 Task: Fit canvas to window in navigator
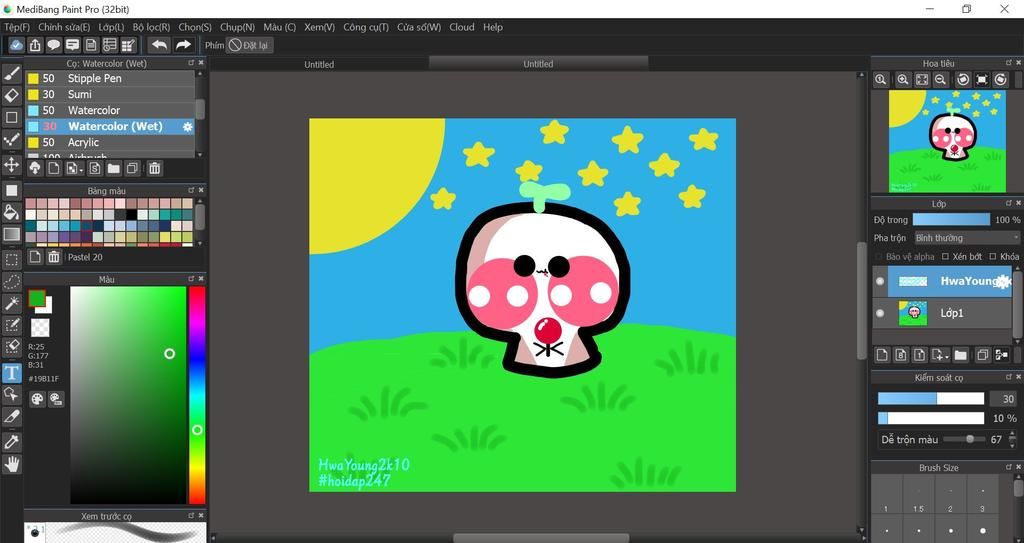921,80
